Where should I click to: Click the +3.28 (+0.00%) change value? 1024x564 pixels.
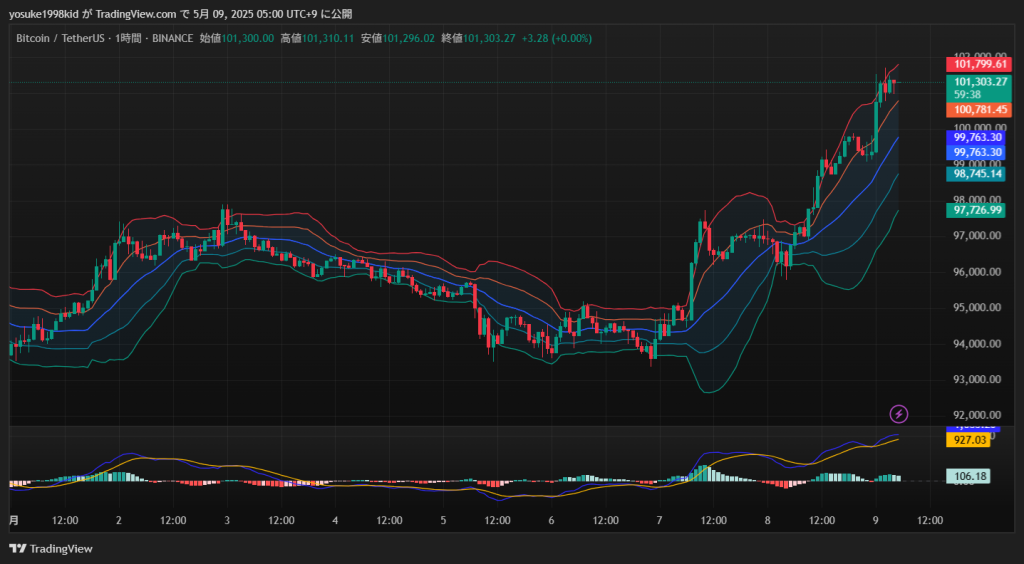click(556, 39)
